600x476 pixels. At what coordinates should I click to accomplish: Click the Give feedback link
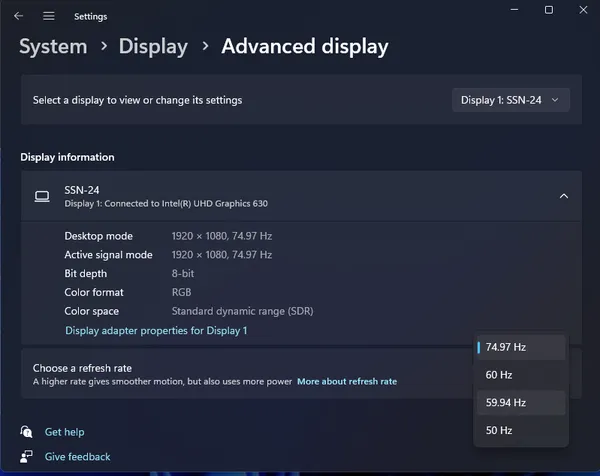pyautogui.click(x=77, y=456)
